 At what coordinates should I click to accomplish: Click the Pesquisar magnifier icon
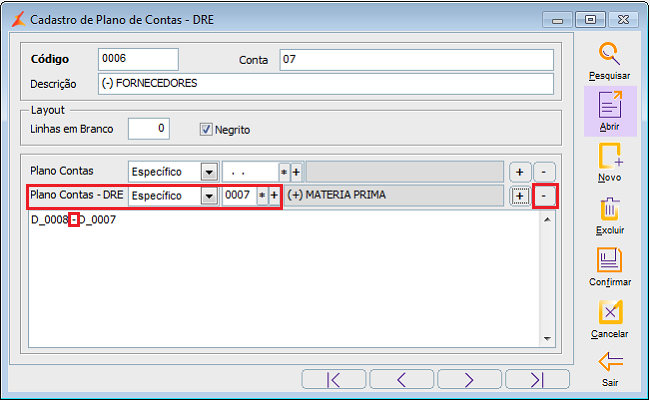[609, 54]
